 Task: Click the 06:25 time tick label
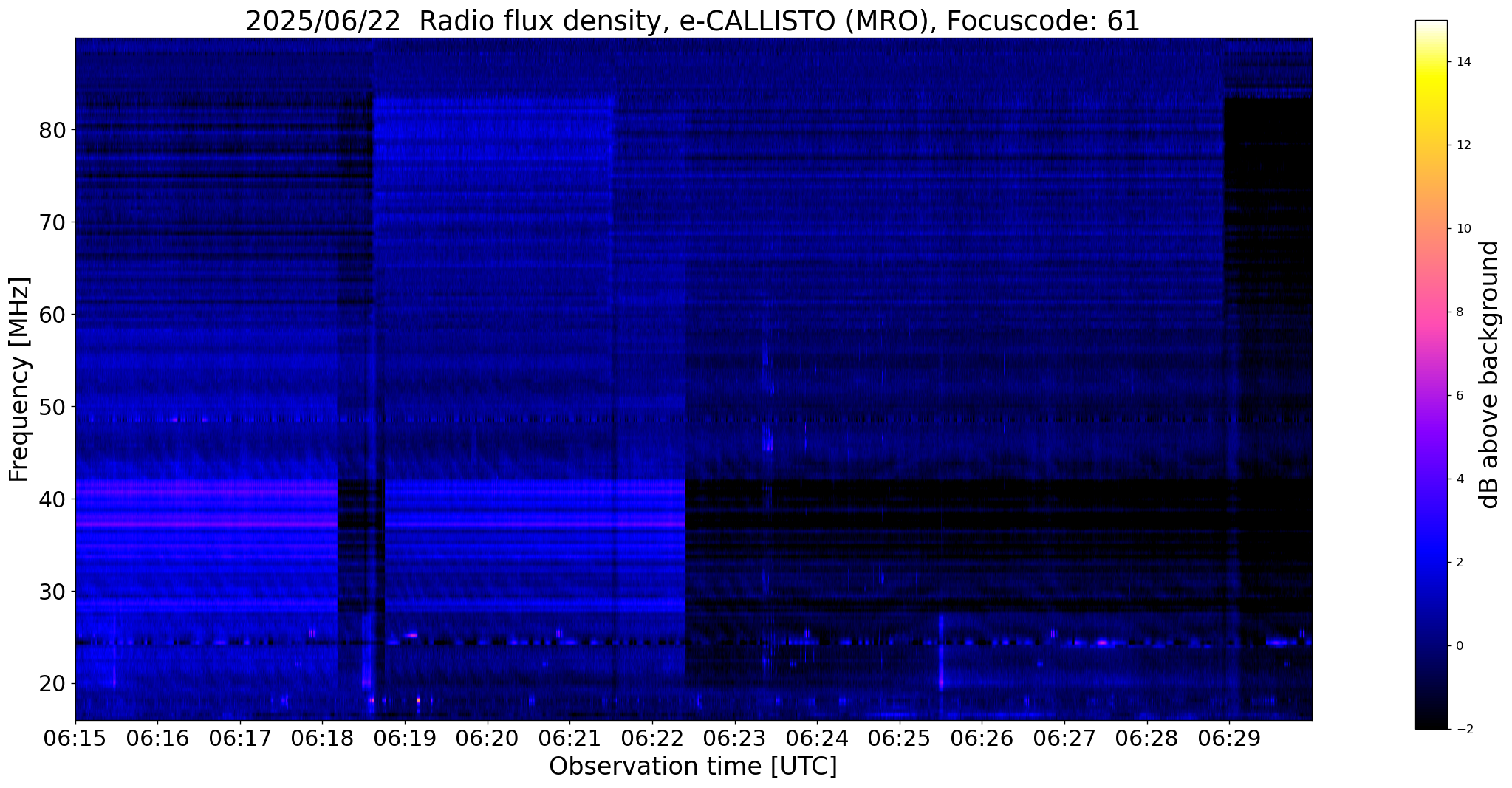pos(900,738)
